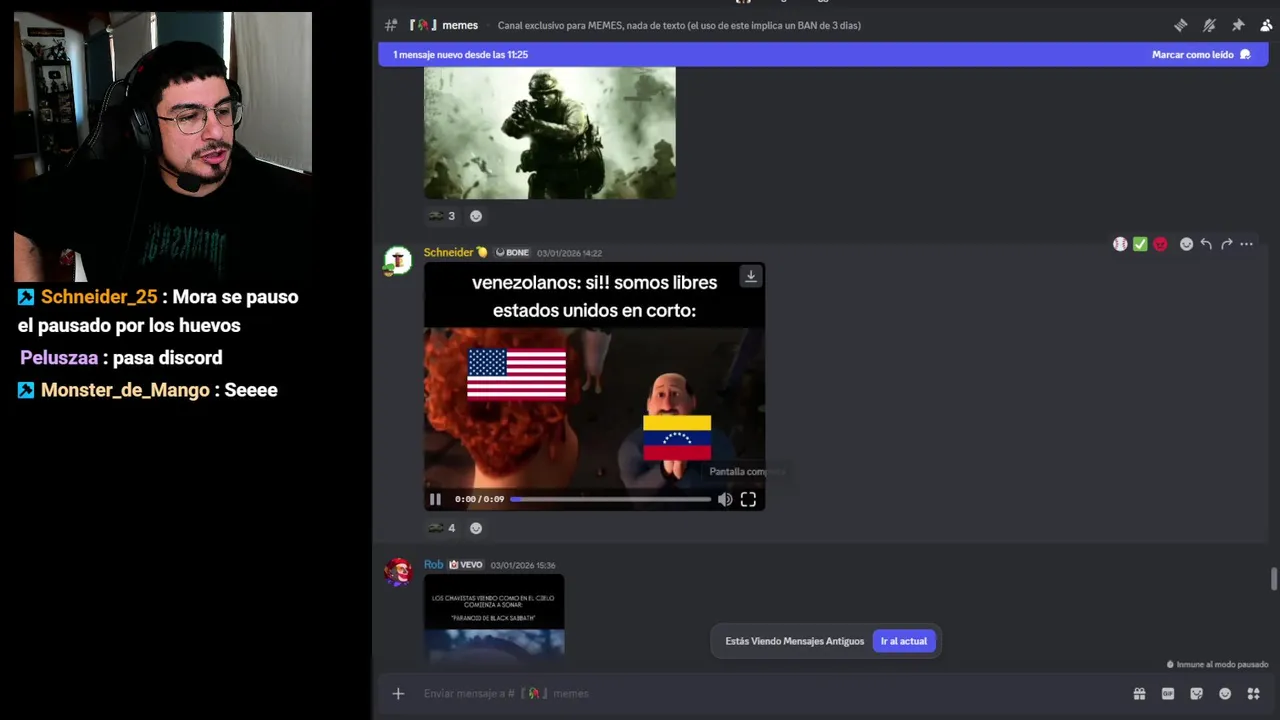The width and height of the screenshot is (1280, 720).
Task: Click the streamer webcam overlay
Action: pyautogui.click(x=163, y=147)
